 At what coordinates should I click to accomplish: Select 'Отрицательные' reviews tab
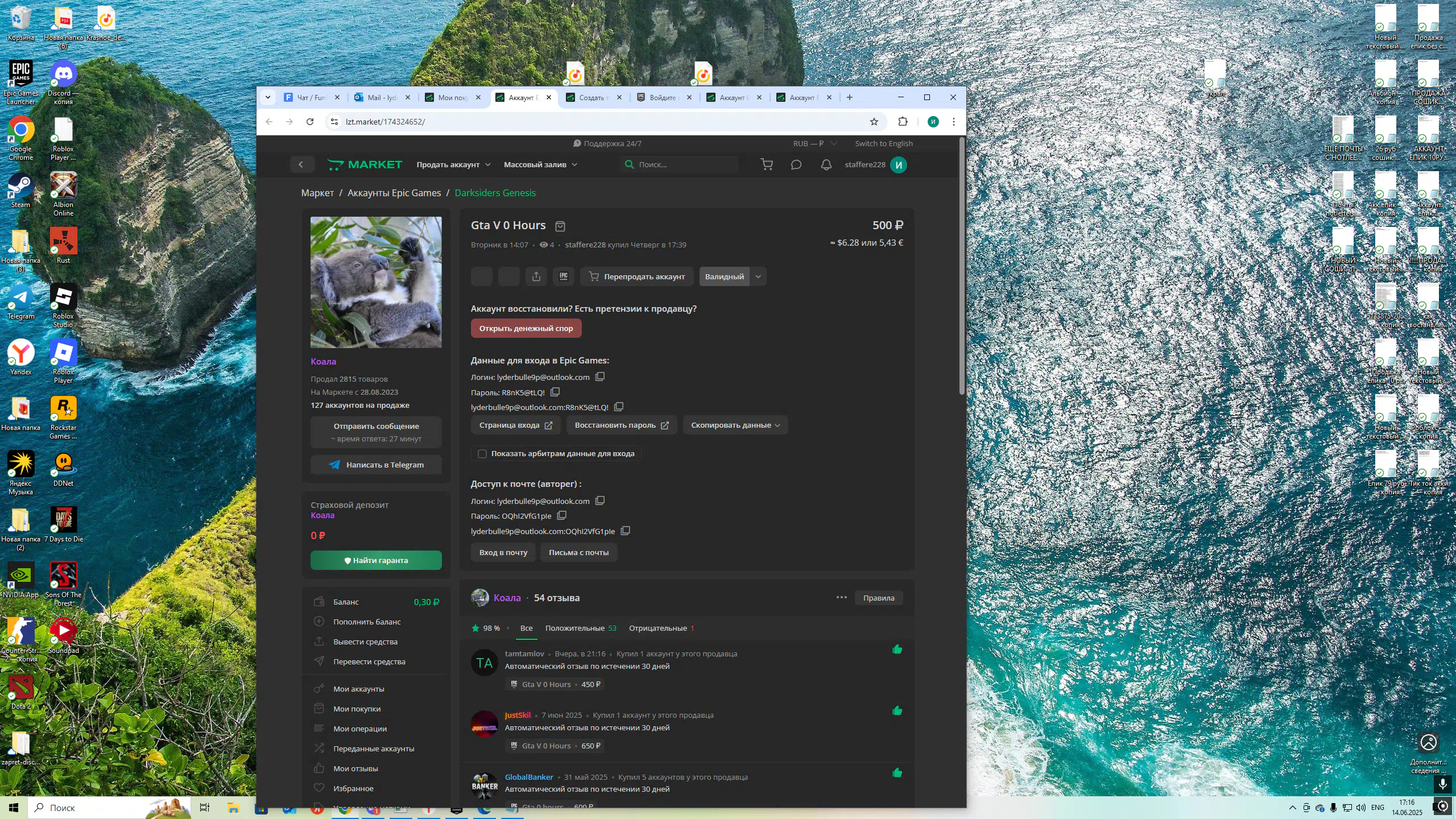click(661, 628)
